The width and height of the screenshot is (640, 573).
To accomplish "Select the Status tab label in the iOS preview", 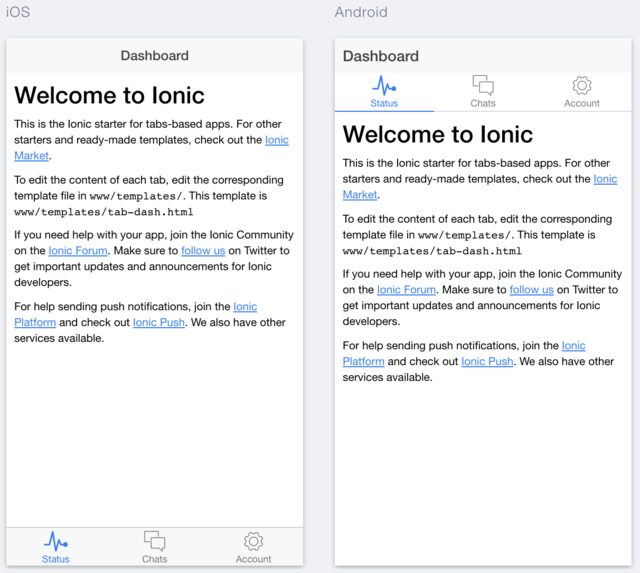I will tap(56, 559).
